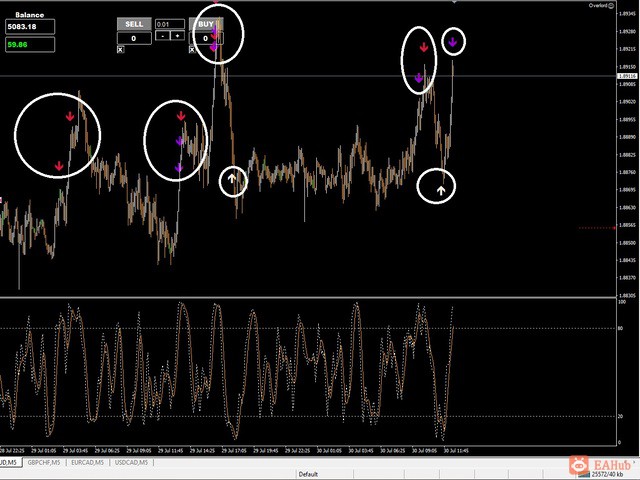
Task: Click the lowest red down arrow in leftmost circle
Action: [x=59, y=166]
